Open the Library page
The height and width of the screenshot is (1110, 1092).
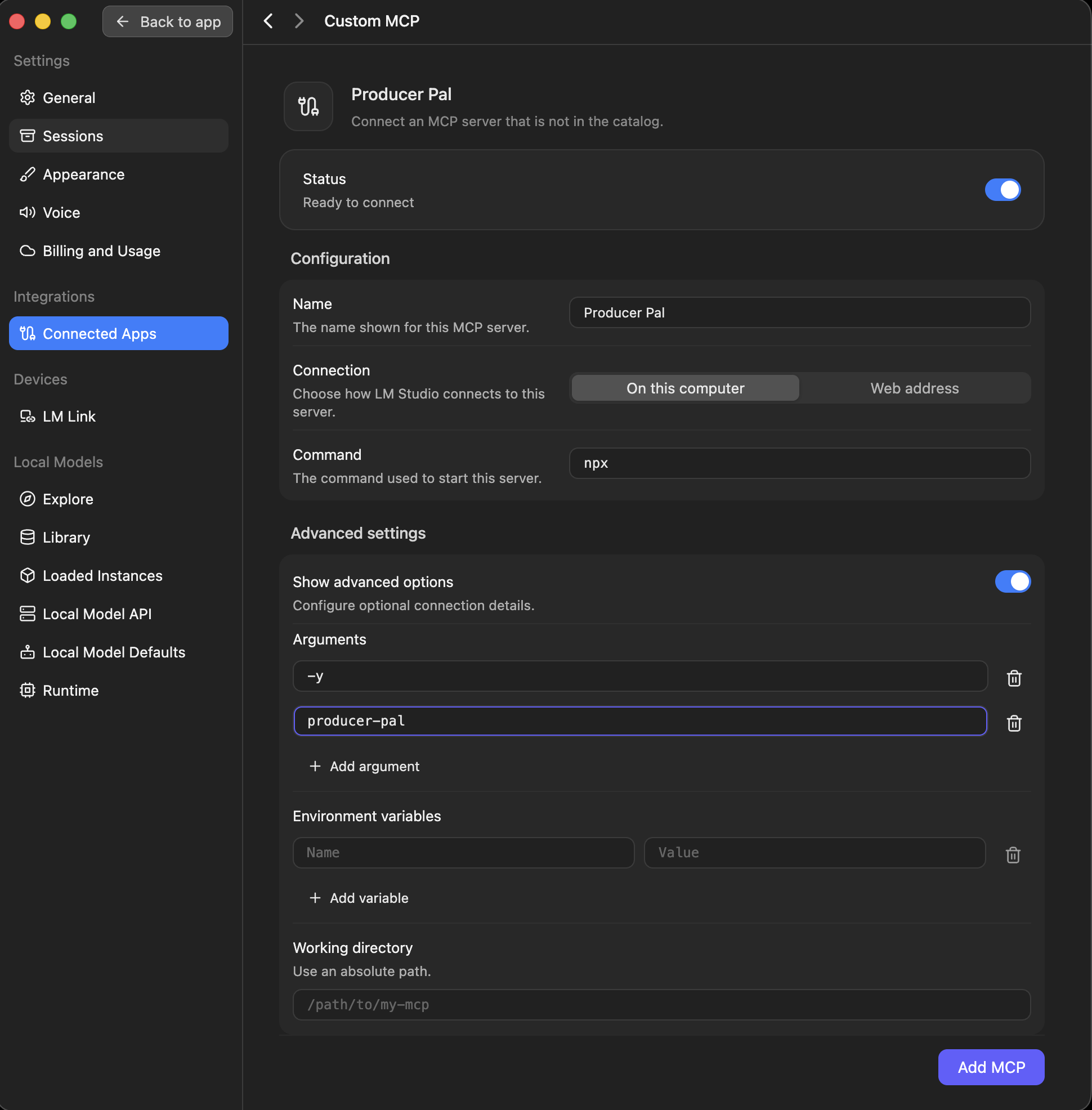[119, 538]
